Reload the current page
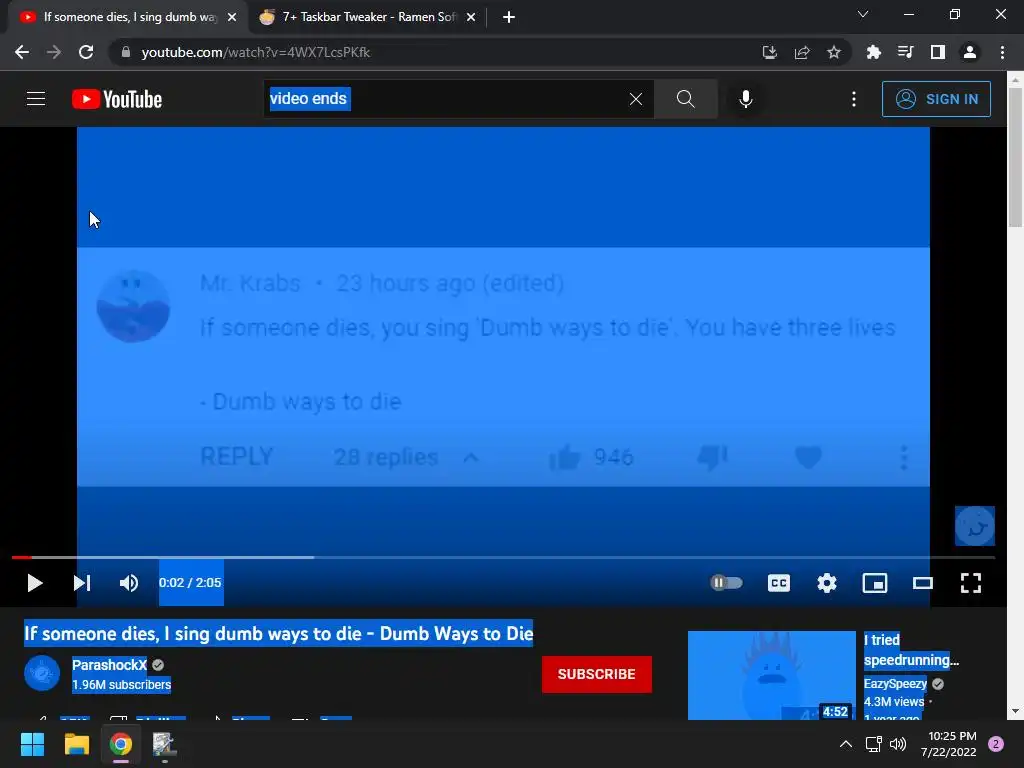The height and width of the screenshot is (768, 1024). coord(86,52)
